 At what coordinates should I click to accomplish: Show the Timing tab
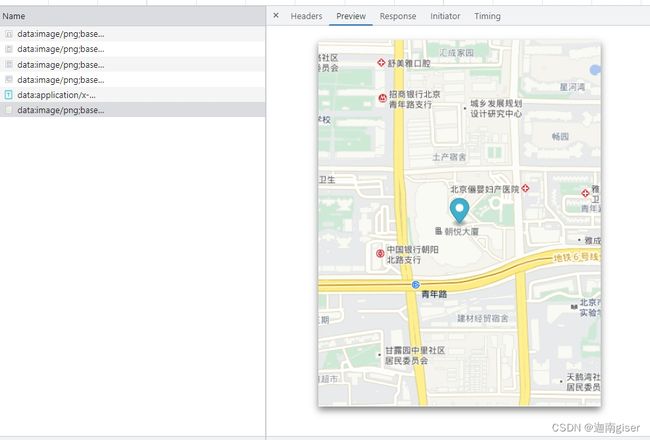pos(487,16)
